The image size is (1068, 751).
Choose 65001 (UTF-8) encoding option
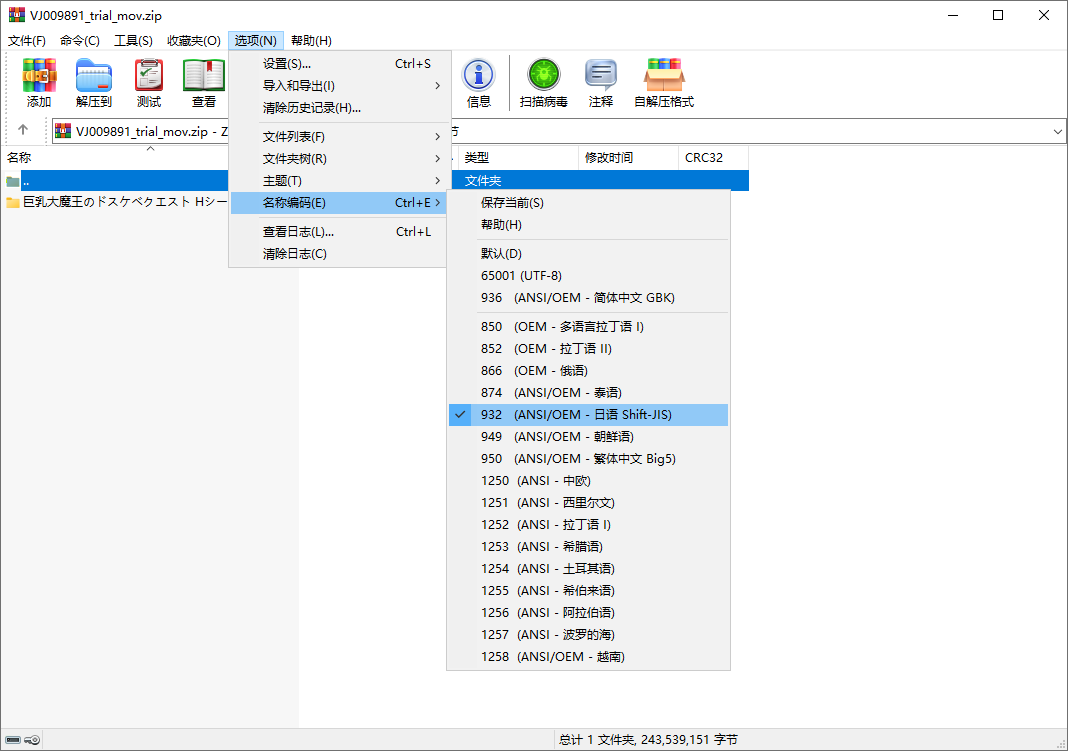click(x=521, y=276)
